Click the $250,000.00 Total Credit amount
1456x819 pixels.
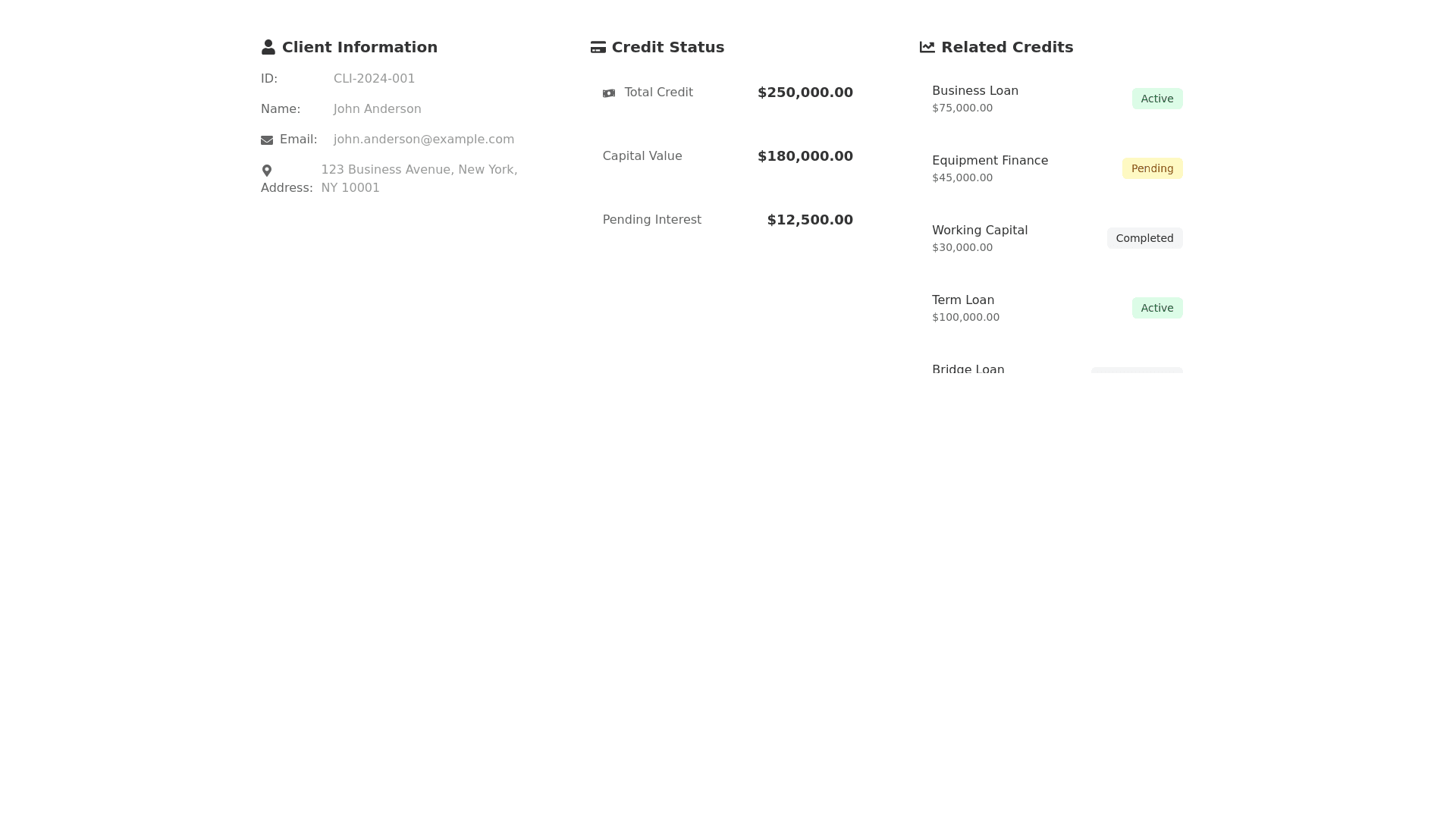pos(805,93)
